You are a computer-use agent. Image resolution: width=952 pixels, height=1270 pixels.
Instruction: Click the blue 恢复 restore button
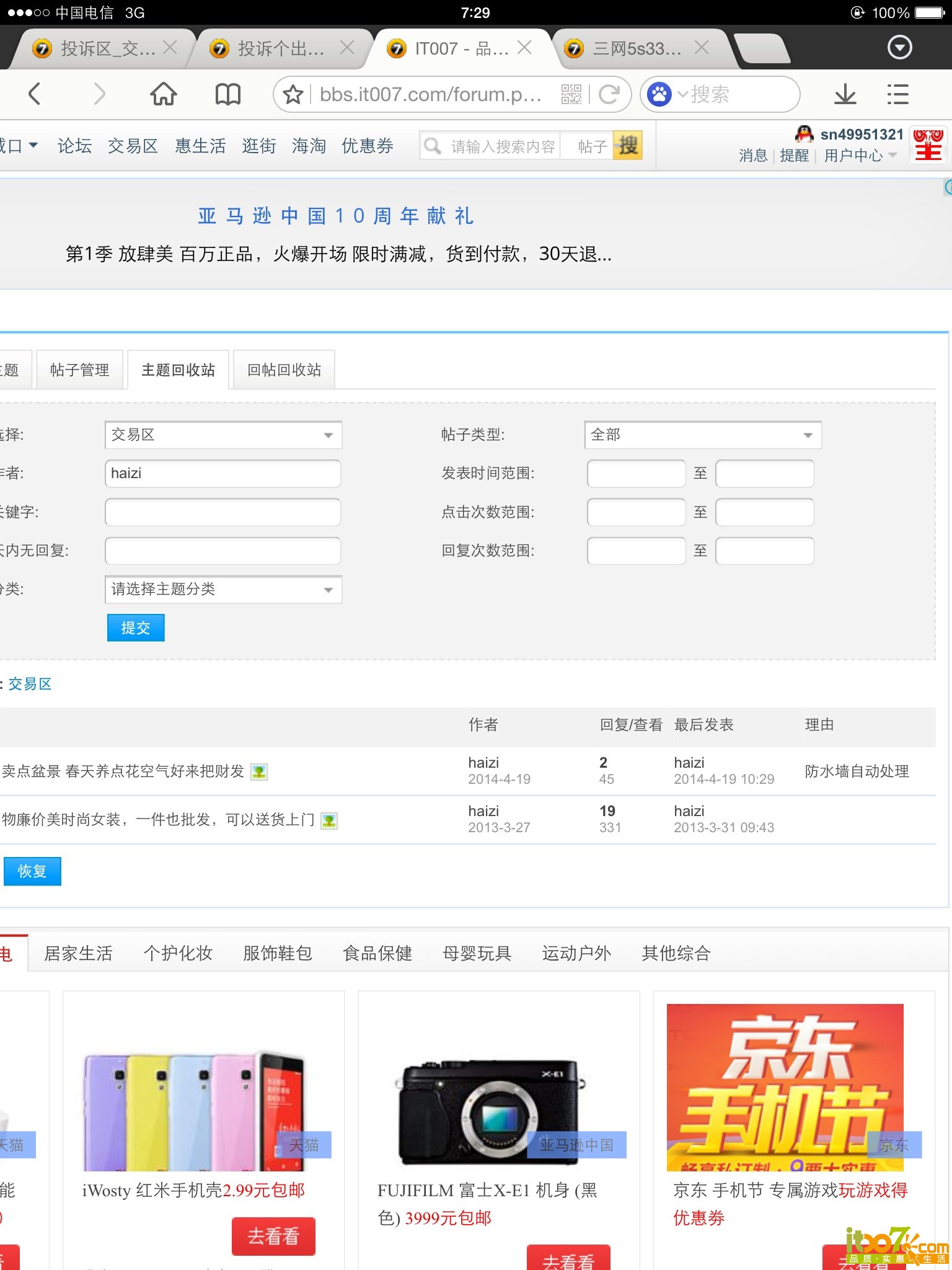[32, 871]
